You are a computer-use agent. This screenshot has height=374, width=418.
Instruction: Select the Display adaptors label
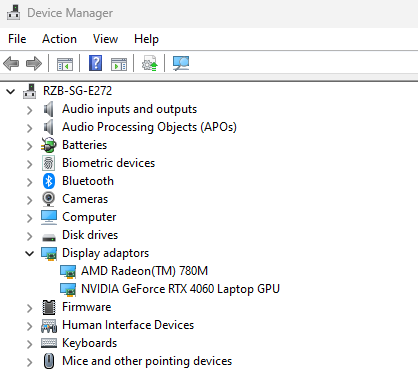pyautogui.click(x=105, y=253)
